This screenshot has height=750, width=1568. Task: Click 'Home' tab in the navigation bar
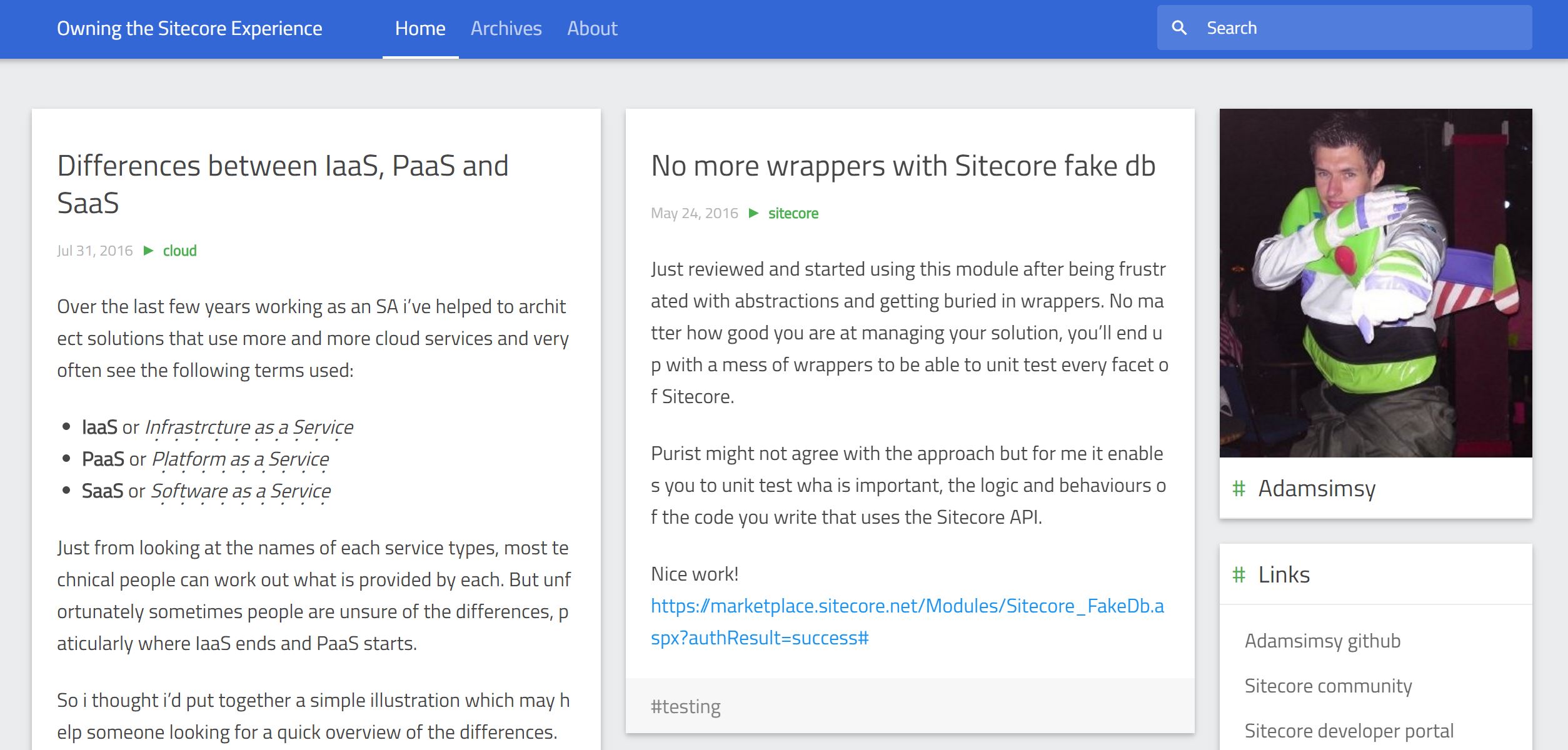coord(421,28)
